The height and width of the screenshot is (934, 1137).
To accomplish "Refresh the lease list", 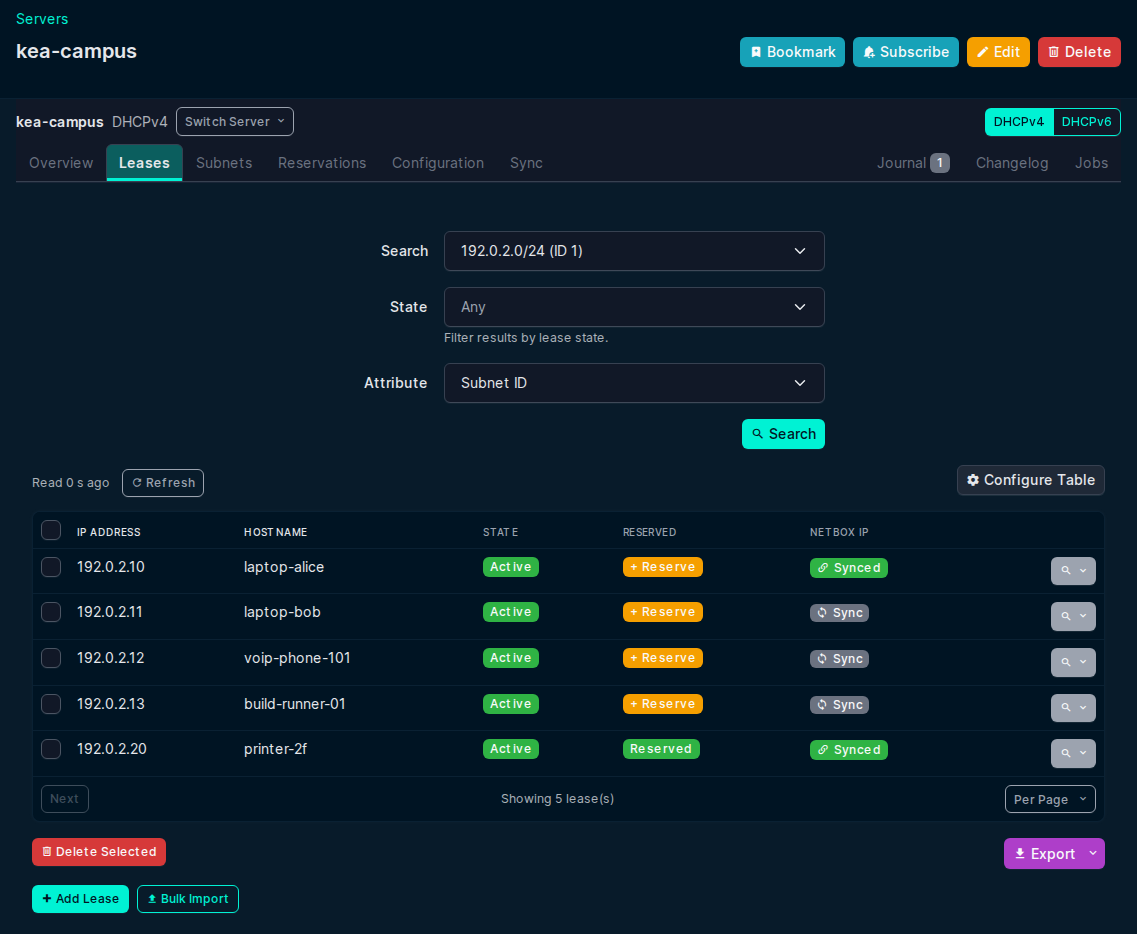I will click(x=163, y=483).
